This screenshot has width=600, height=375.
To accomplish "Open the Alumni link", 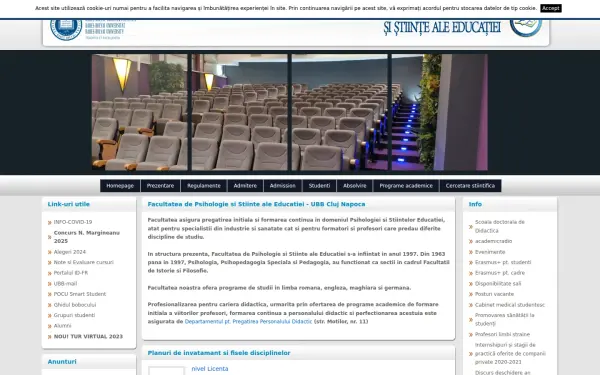I will click(62, 326).
